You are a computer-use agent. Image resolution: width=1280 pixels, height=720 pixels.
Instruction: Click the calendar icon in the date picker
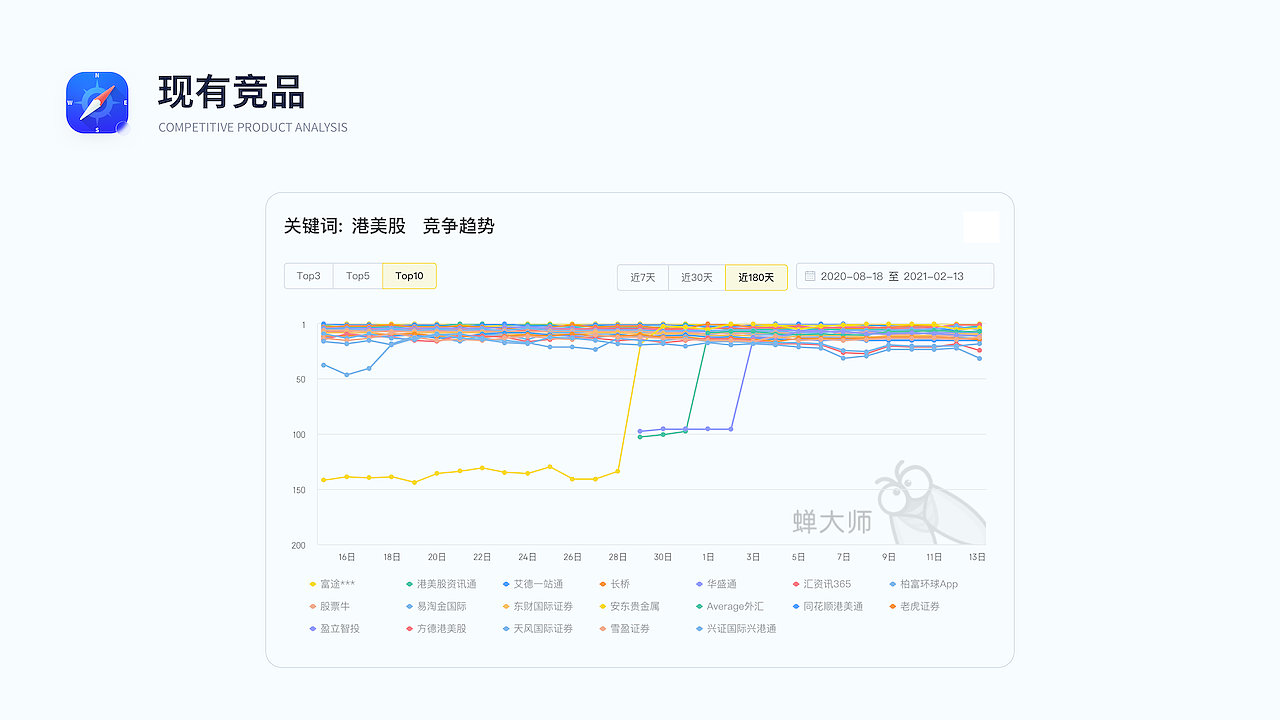pyautogui.click(x=810, y=276)
